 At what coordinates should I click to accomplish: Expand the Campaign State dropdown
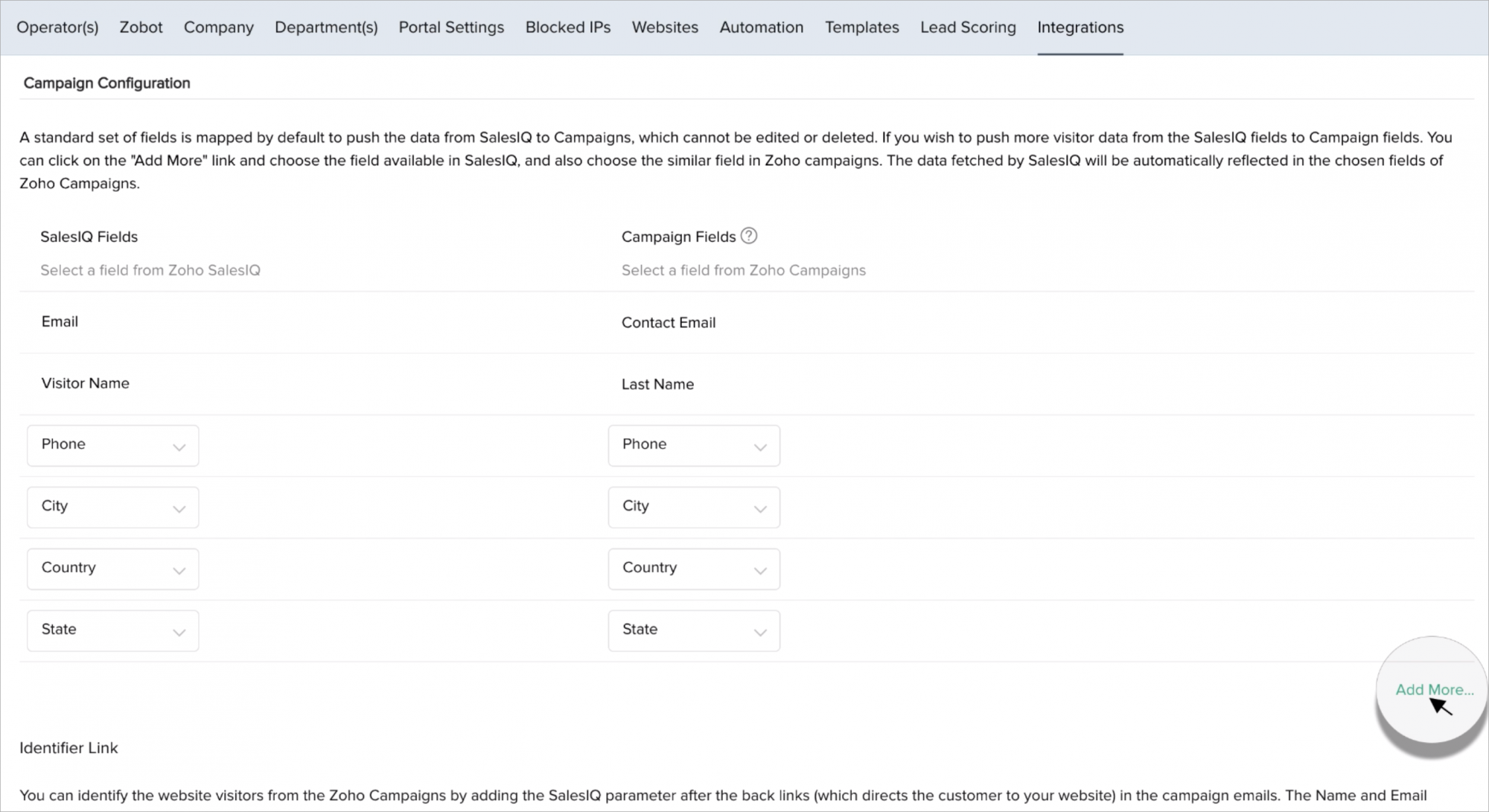click(693, 630)
